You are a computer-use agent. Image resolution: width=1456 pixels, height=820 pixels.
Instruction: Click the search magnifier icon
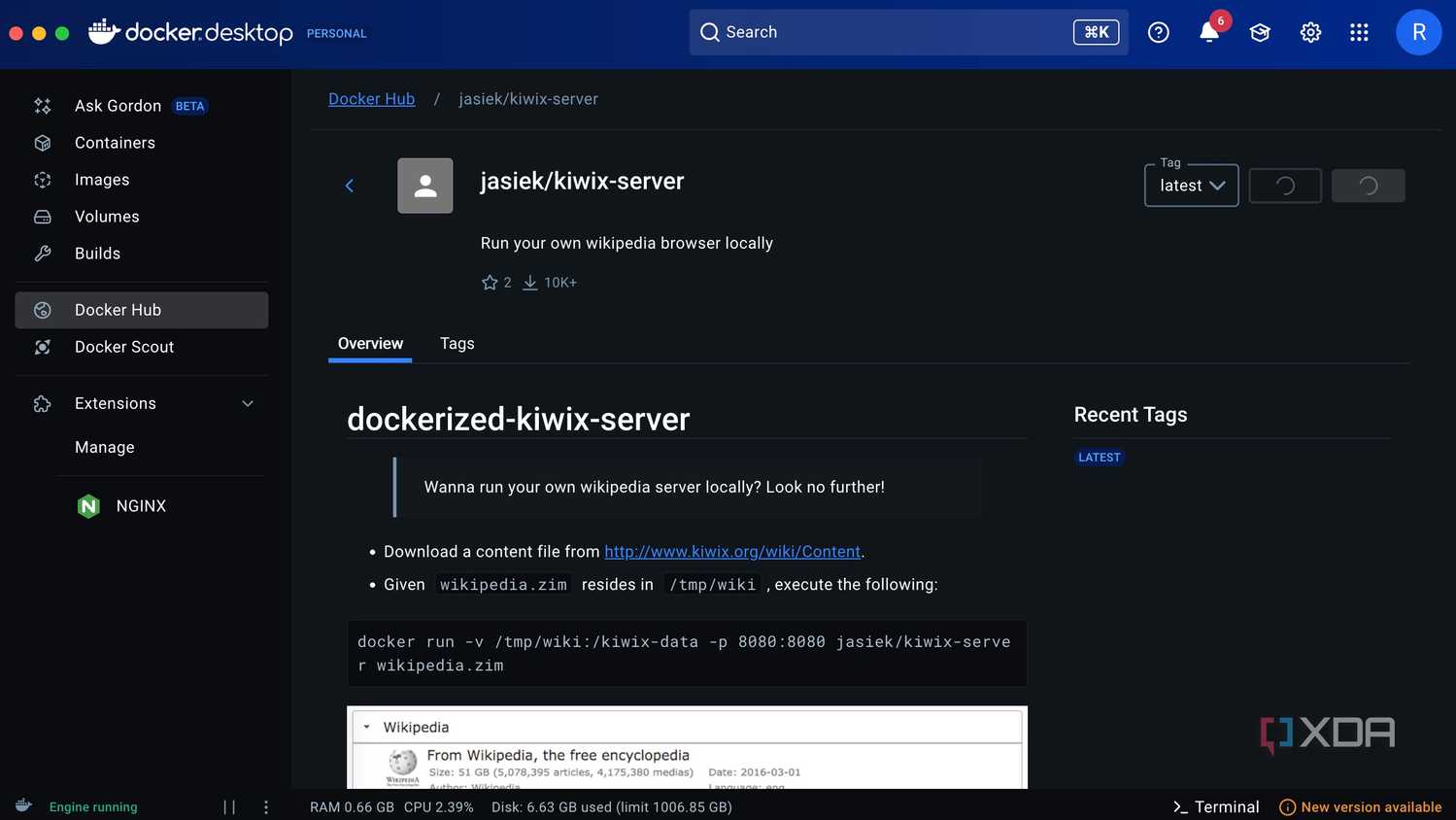point(710,32)
